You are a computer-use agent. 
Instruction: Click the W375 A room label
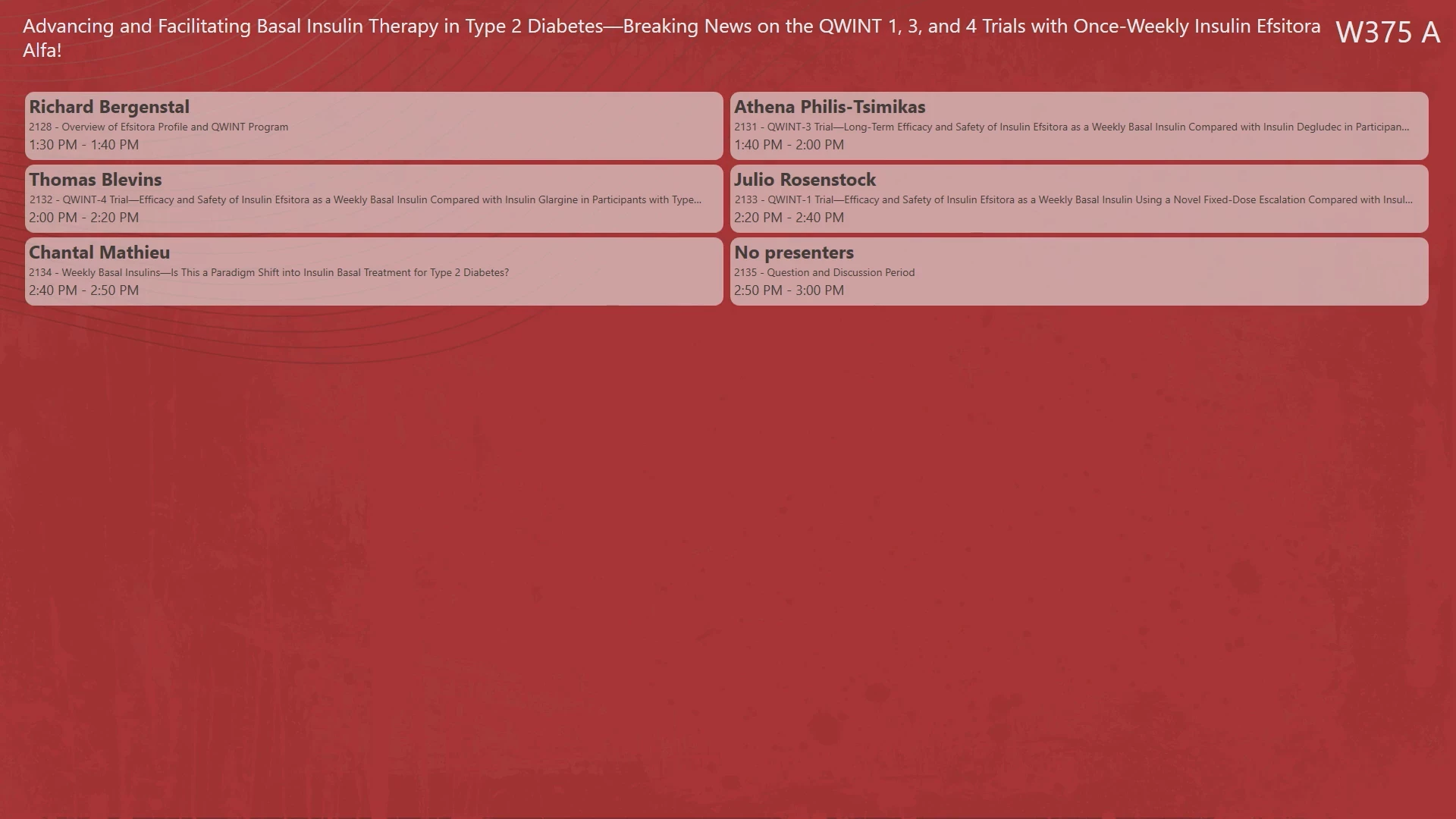click(x=1387, y=32)
